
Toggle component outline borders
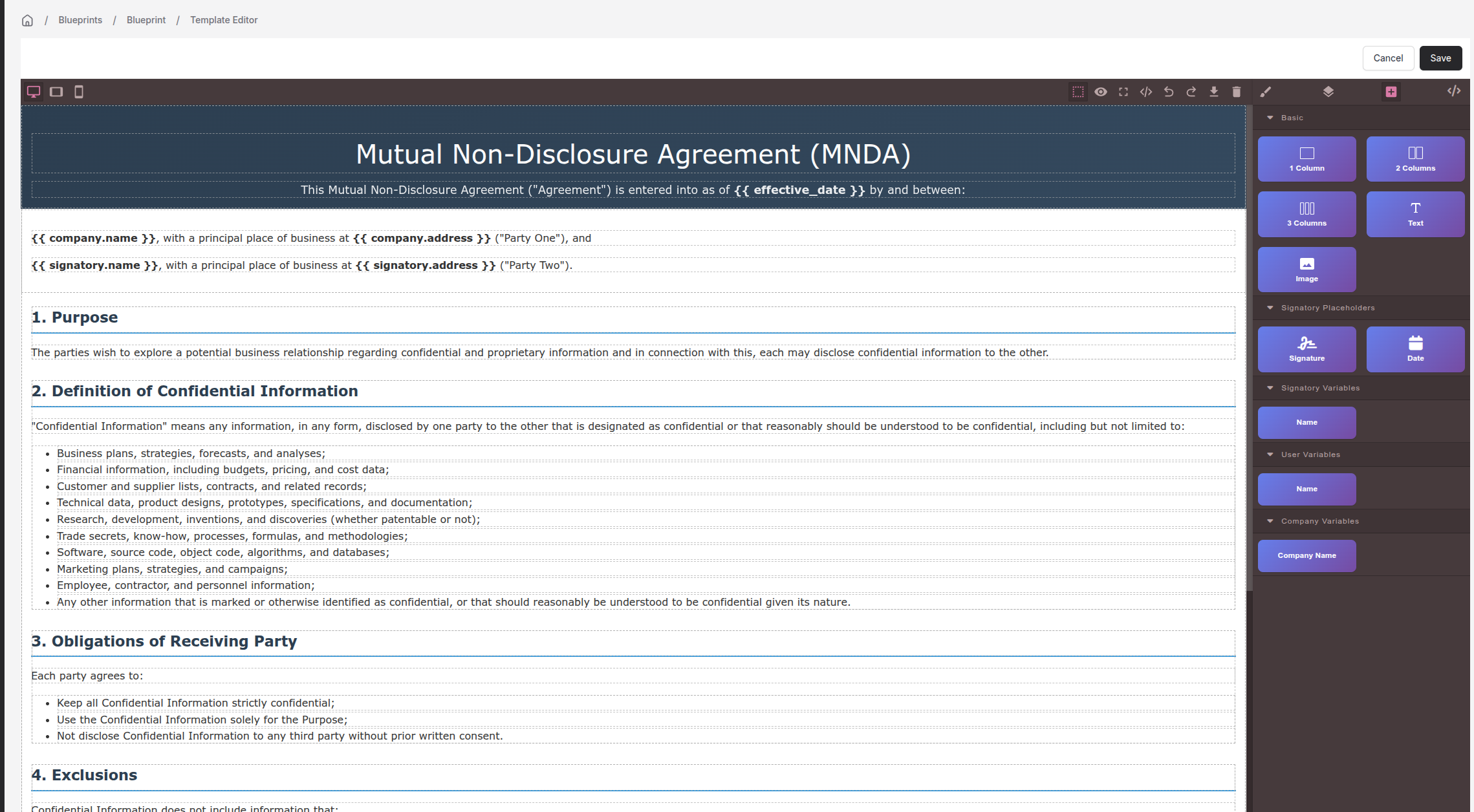[1078, 92]
